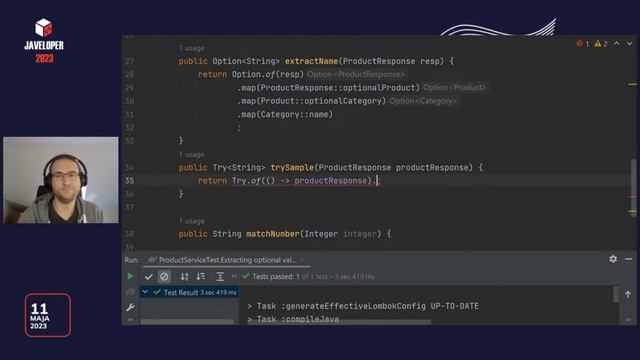
Task: Go to next highlighted error arrow
Action: (629, 43)
